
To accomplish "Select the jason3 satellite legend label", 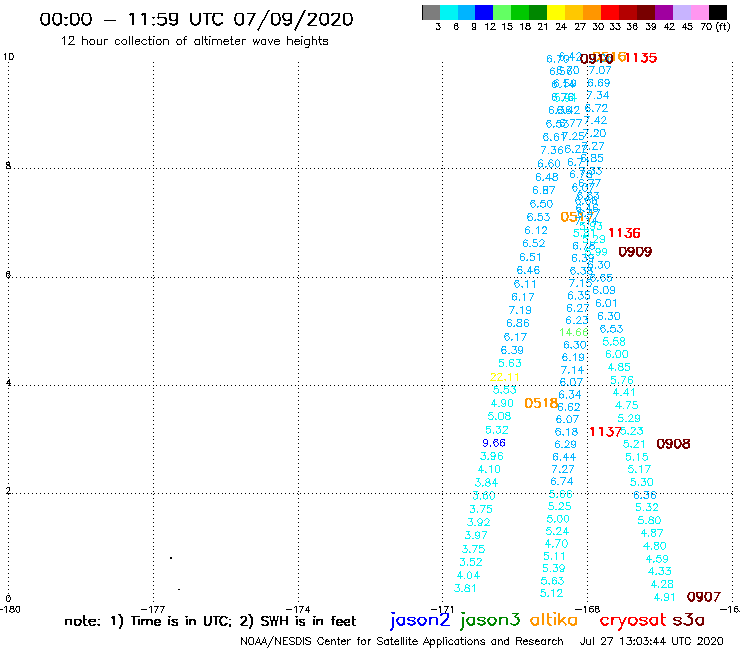I will [490, 620].
